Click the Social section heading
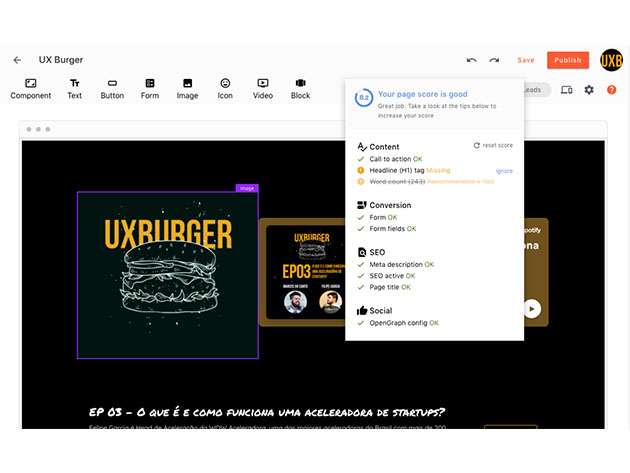This screenshot has height=473, width=630. coord(374,310)
